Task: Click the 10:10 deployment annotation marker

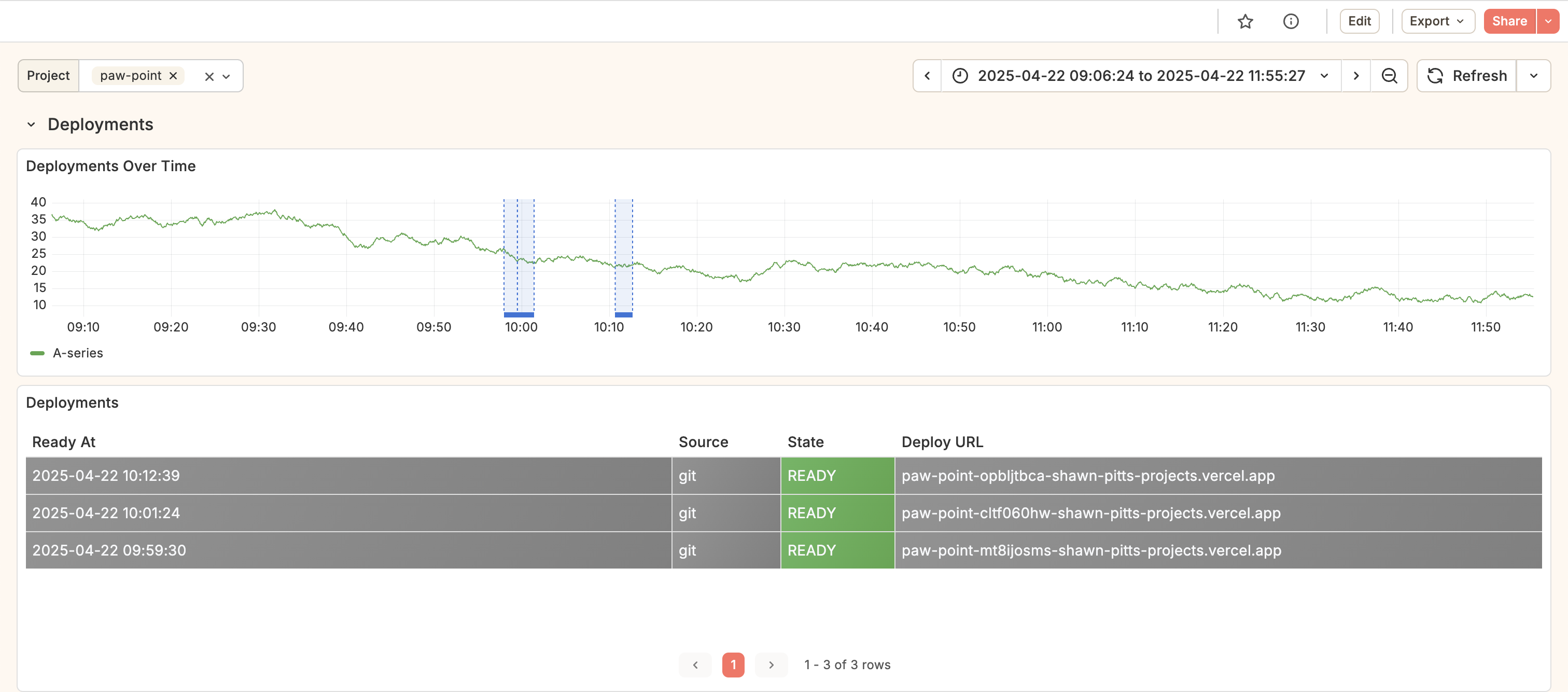Action: coord(623,315)
